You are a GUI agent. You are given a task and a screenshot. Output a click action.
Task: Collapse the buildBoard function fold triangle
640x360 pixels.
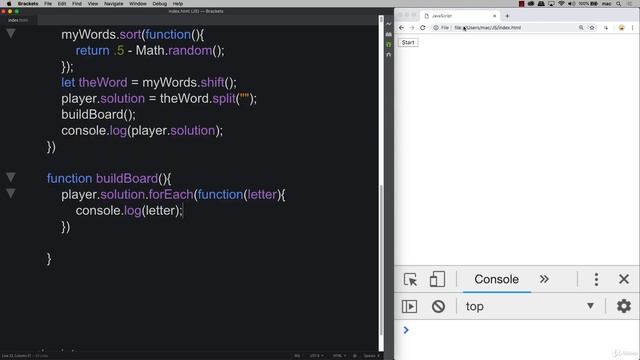11,177
